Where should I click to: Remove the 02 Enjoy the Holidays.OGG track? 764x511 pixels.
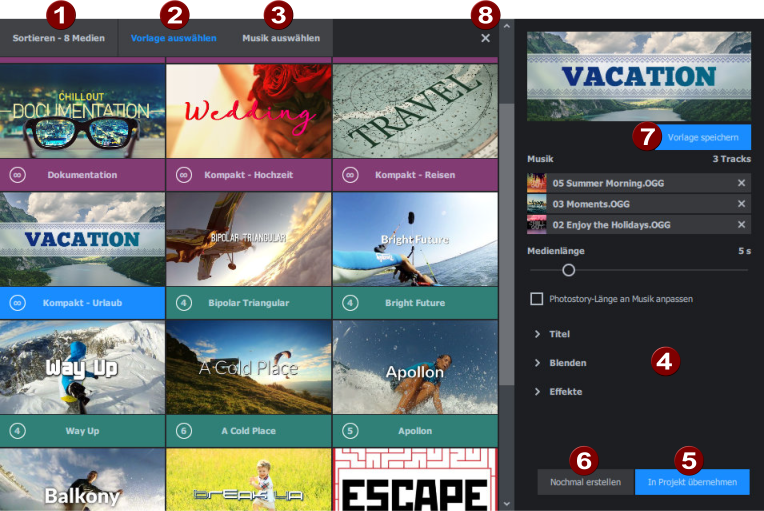(741, 224)
